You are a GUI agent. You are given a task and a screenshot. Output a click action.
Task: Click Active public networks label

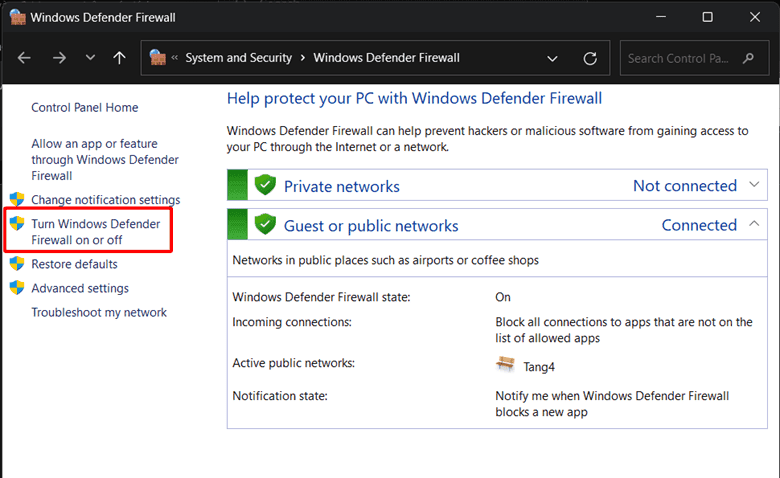293,363
